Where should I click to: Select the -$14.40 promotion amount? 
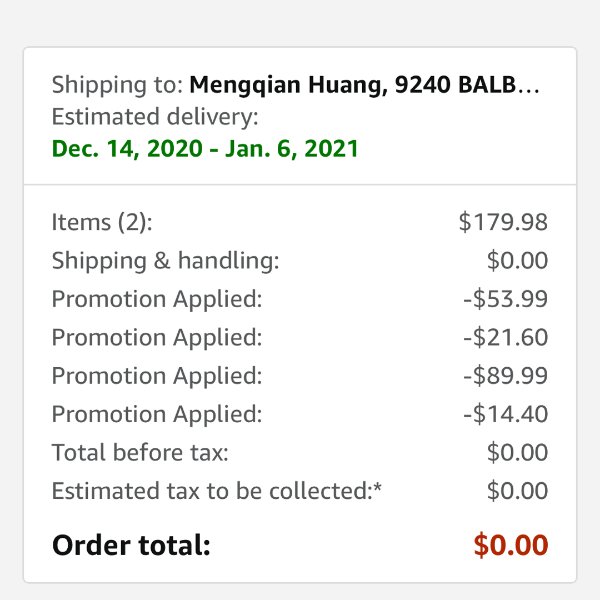click(x=505, y=414)
